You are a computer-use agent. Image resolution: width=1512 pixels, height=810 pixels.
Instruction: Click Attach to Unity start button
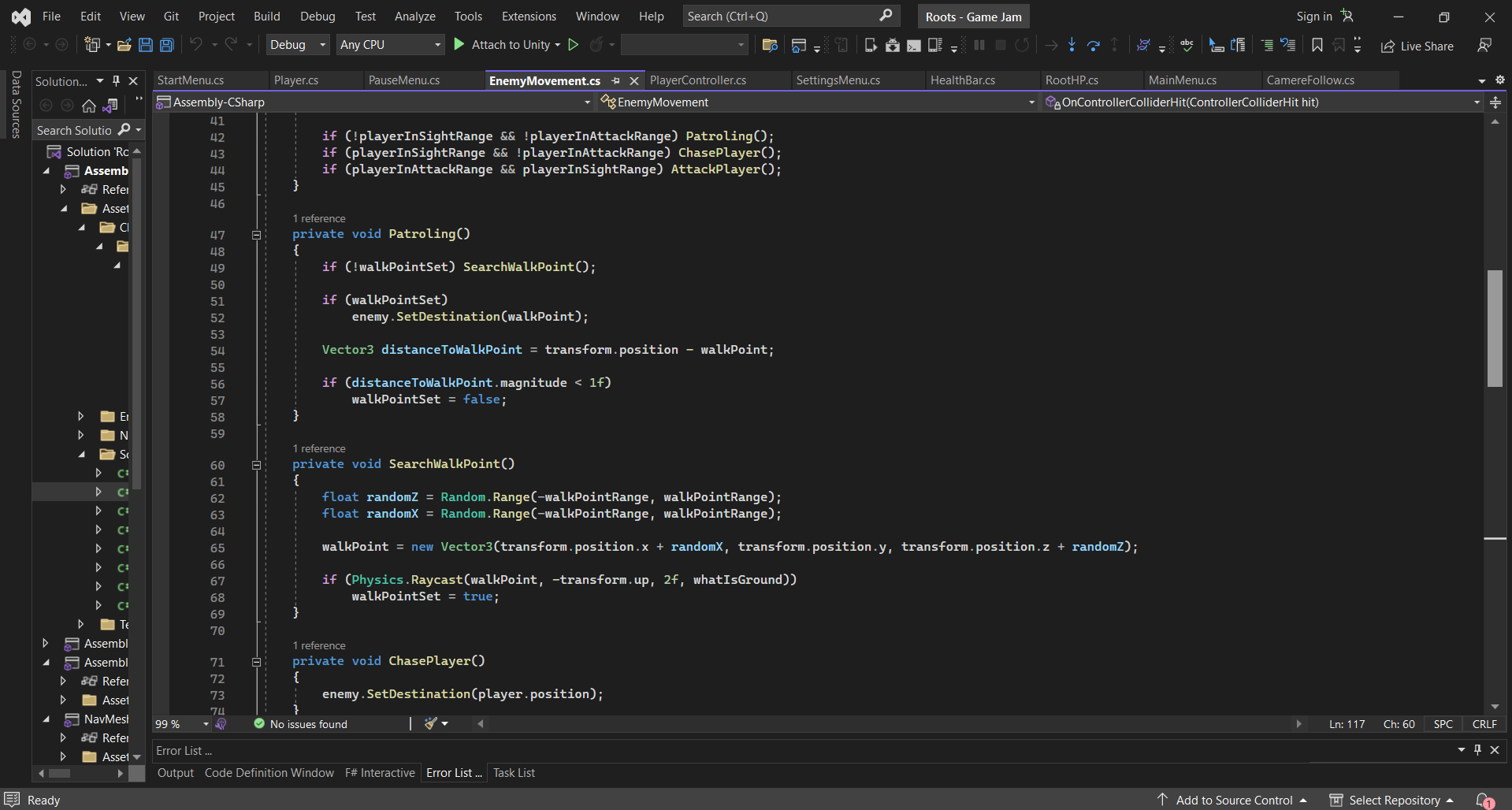point(502,45)
